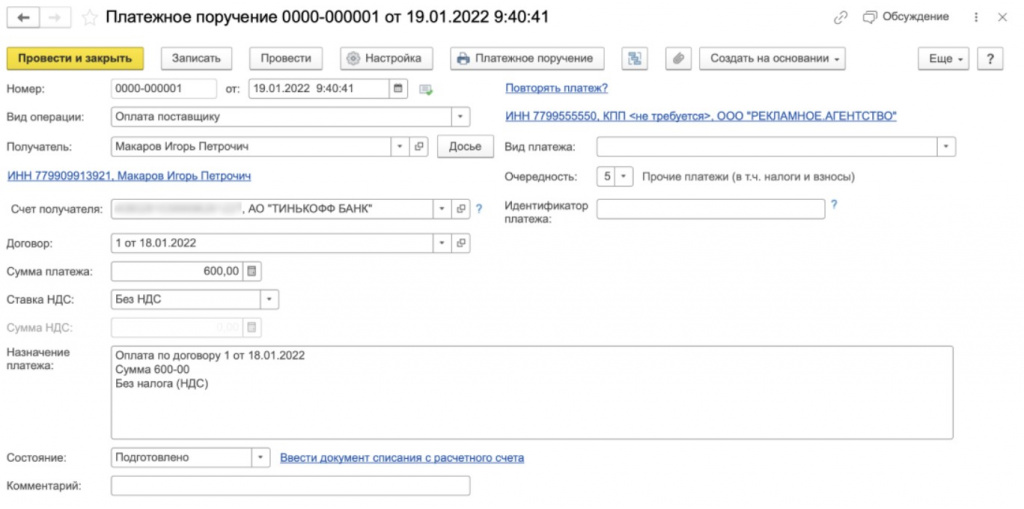Click the green document status icon near date
This screenshot has width=1024, height=509.
coord(426,89)
